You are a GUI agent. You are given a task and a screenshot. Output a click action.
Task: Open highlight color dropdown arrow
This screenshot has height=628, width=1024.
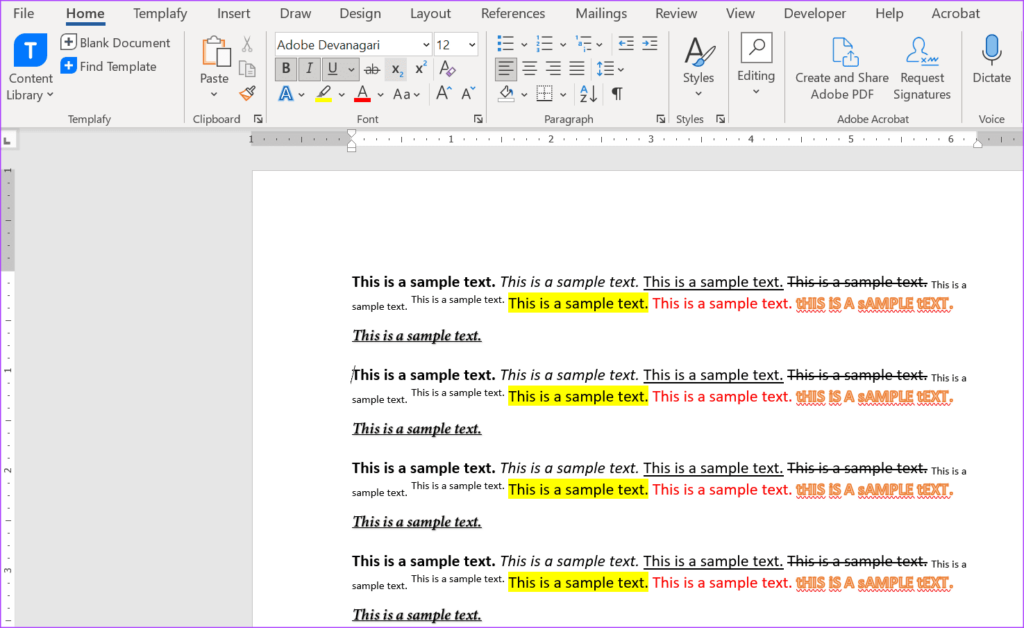pyautogui.click(x=342, y=95)
